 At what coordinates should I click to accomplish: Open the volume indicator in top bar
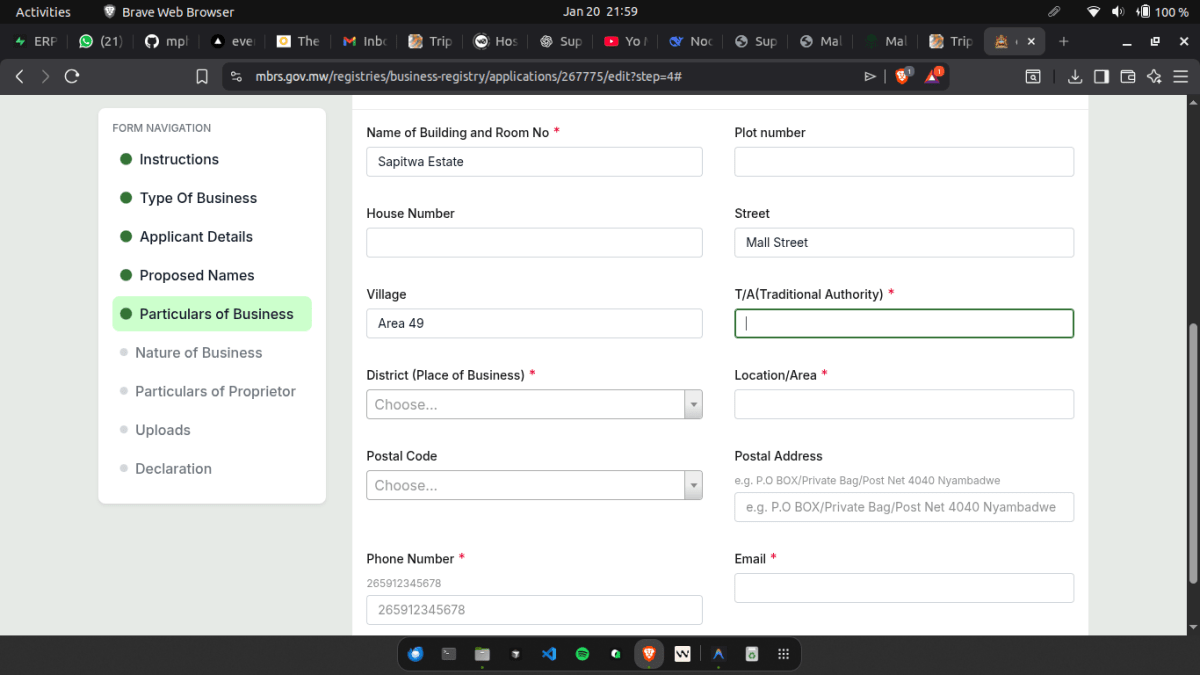1118,12
